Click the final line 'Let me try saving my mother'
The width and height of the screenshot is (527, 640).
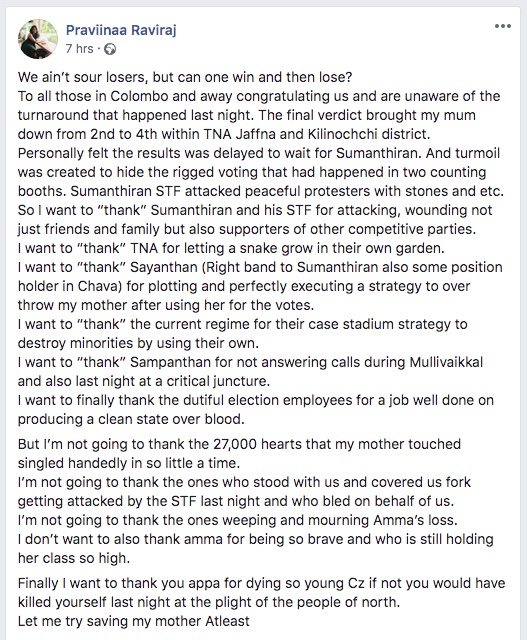(x=133, y=621)
